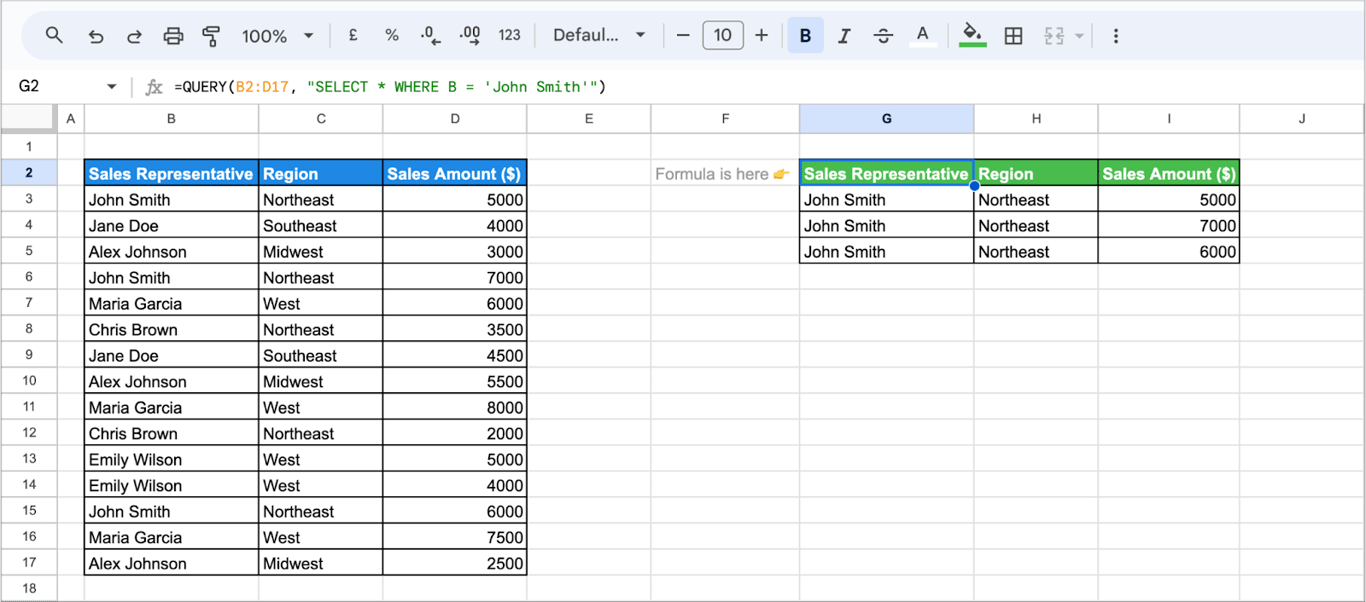This screenshot has height=602, width=1366.
Task: Click the font size field showing 10
Action: coord(722,35)
